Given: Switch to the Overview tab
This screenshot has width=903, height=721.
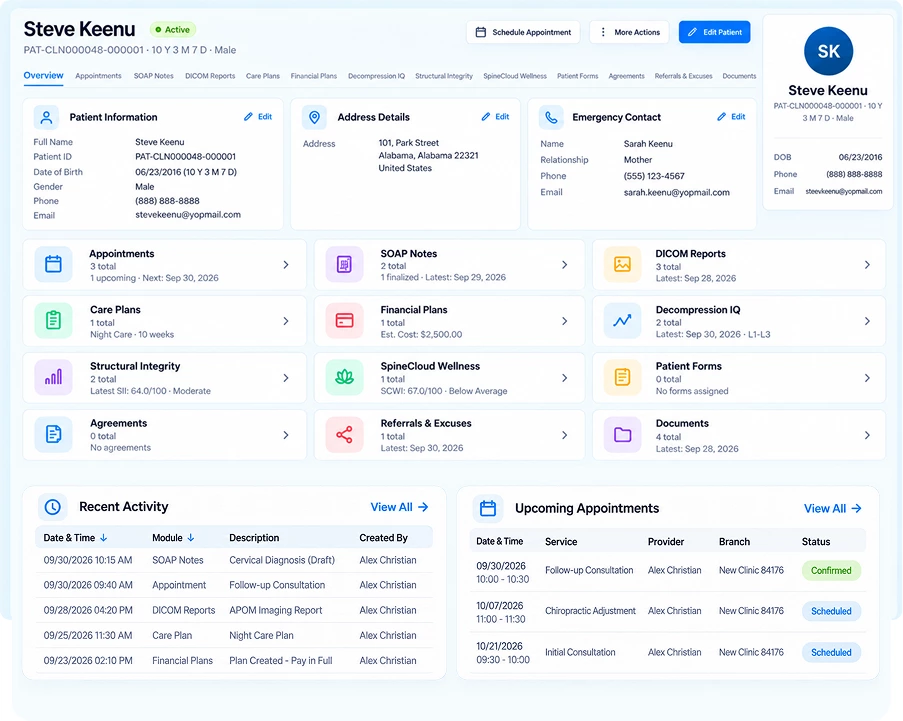Looking at the screenshot, I should click(x=43, y=75).
